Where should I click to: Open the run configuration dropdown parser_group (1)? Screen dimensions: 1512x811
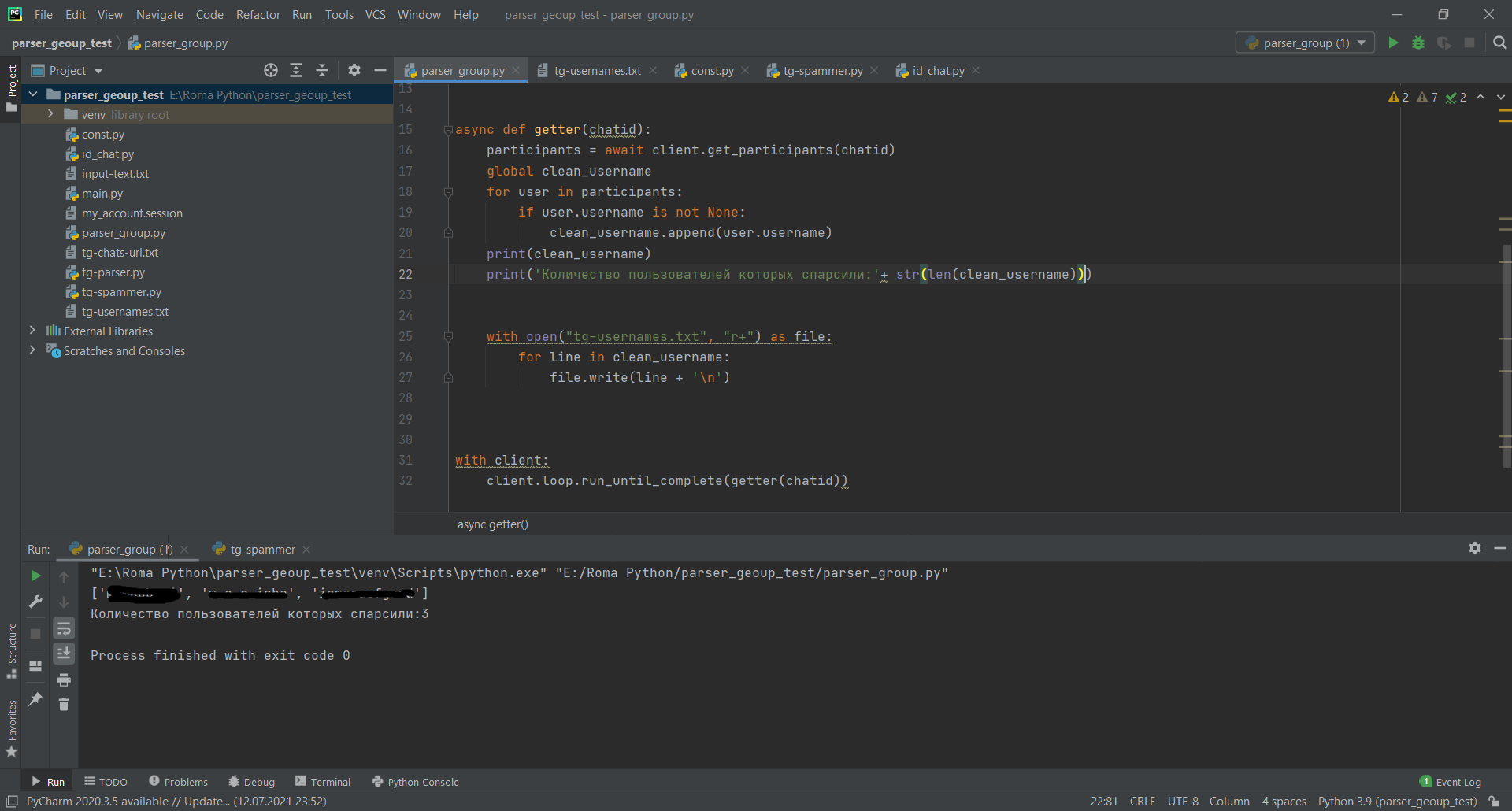point(1305,43)
